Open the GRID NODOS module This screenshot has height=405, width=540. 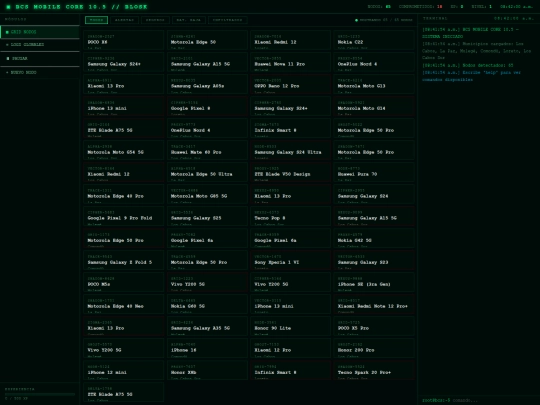40,32
